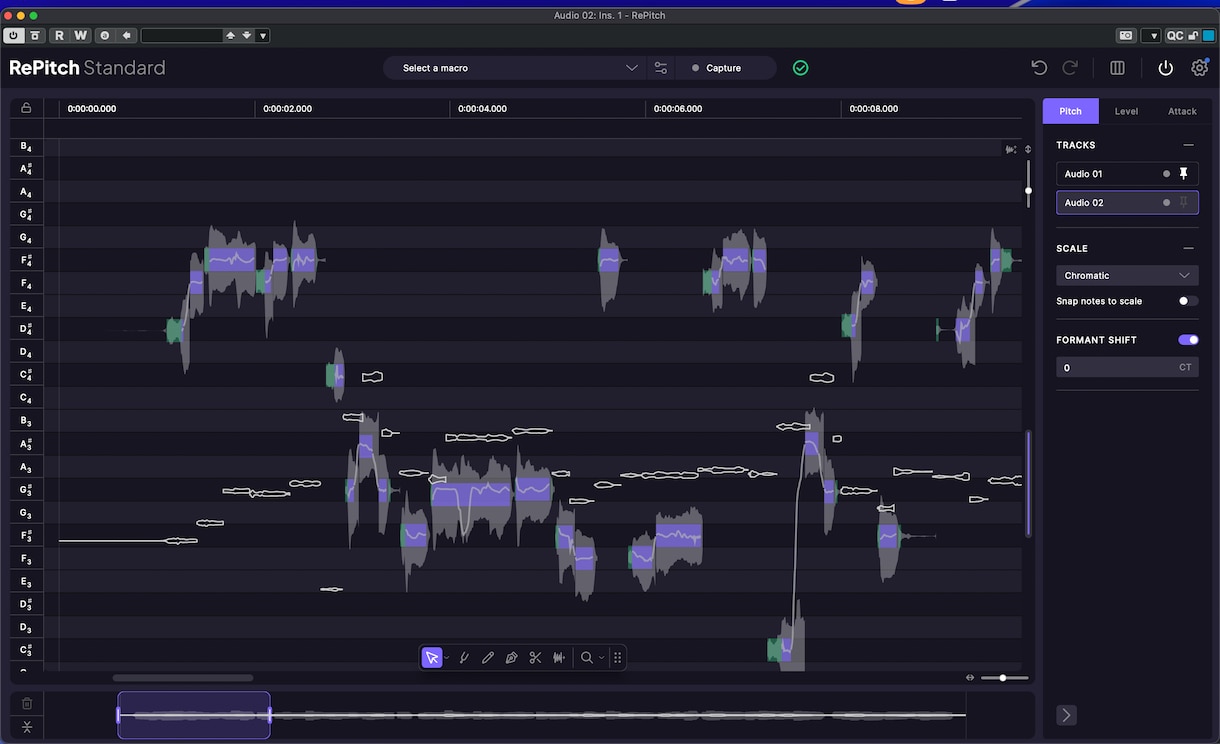Open the macro settings sliders icon

[x=661, y=68]
